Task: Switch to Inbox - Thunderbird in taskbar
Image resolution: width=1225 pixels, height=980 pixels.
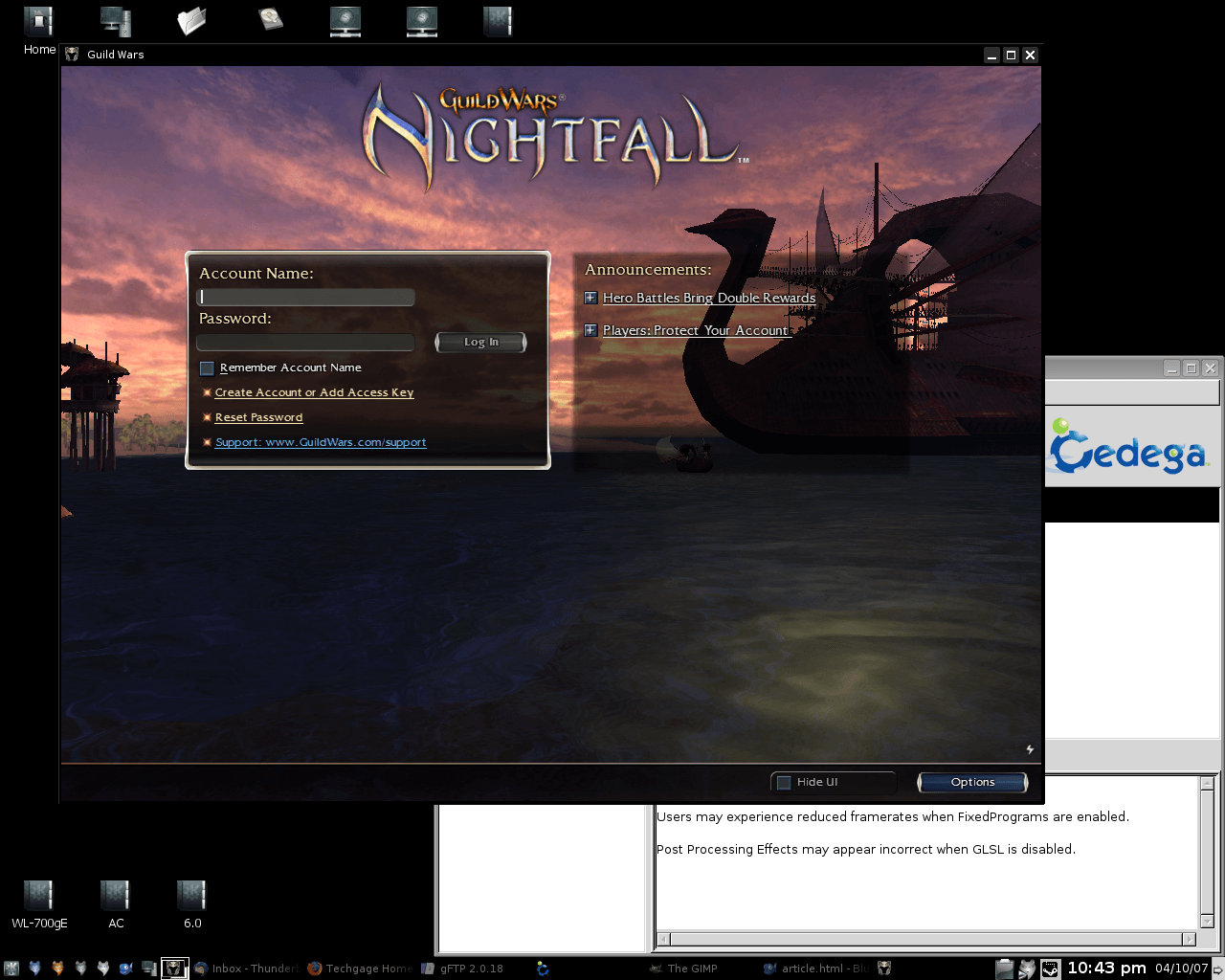Action: (247, 969)
